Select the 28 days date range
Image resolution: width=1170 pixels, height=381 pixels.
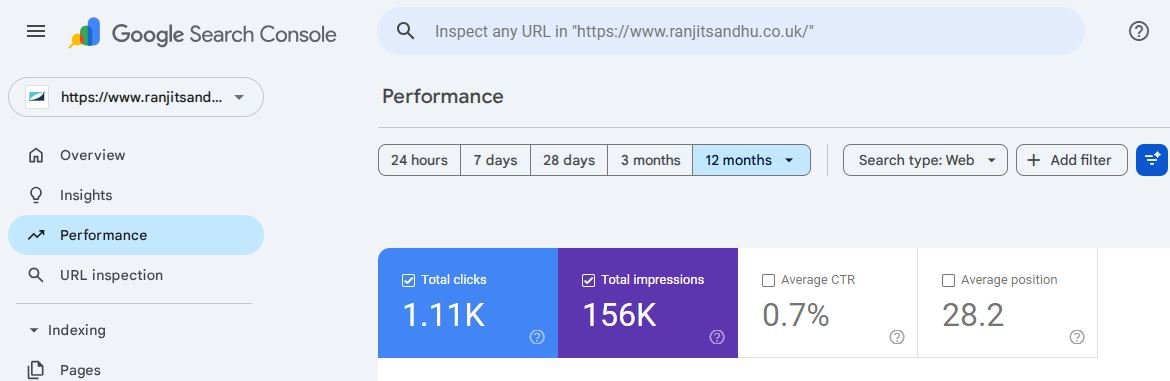tap(569, 160)
